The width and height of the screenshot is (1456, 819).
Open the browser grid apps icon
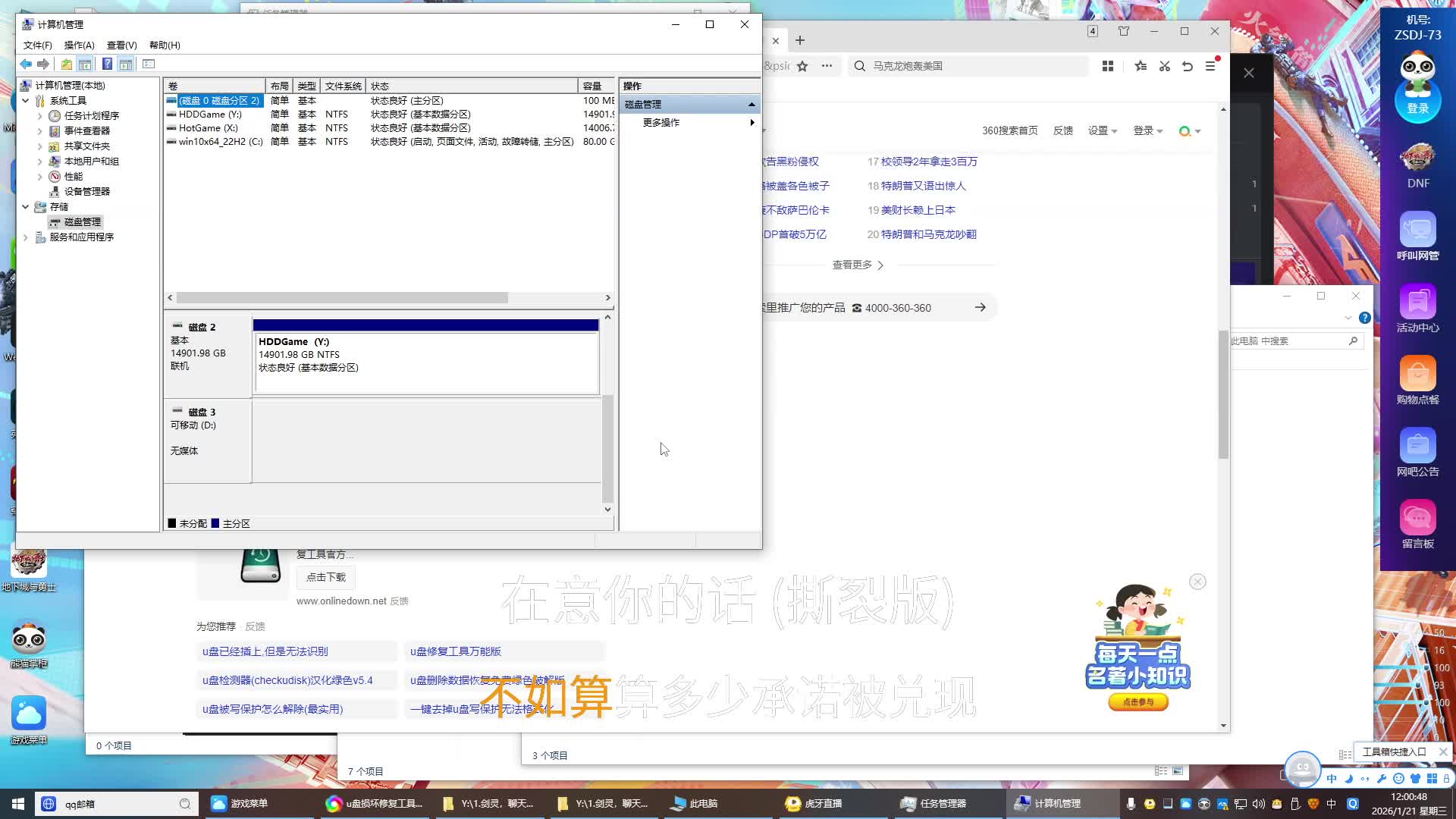[1108, 66]
